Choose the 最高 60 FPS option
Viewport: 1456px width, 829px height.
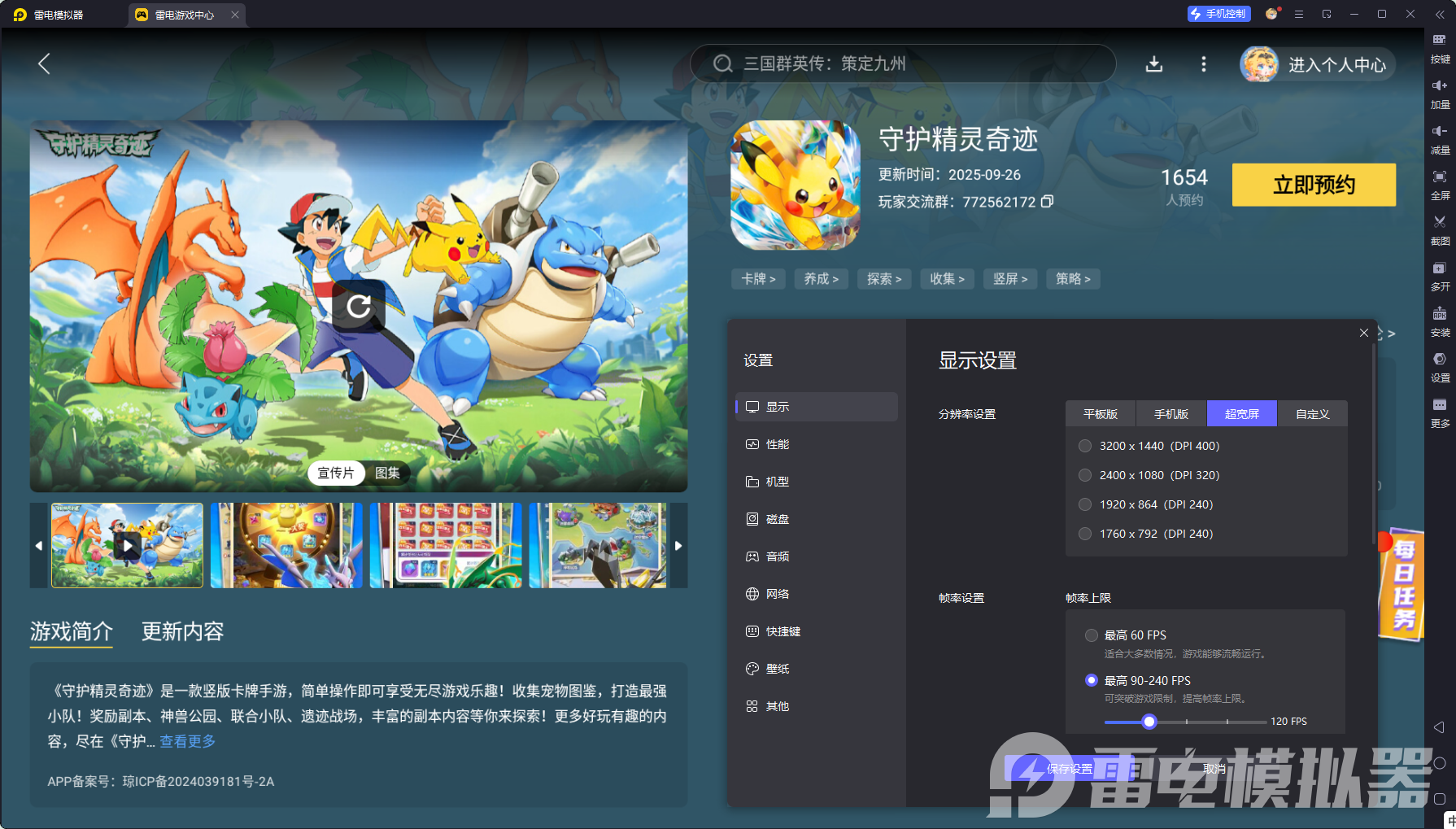tap(1092, 635)
